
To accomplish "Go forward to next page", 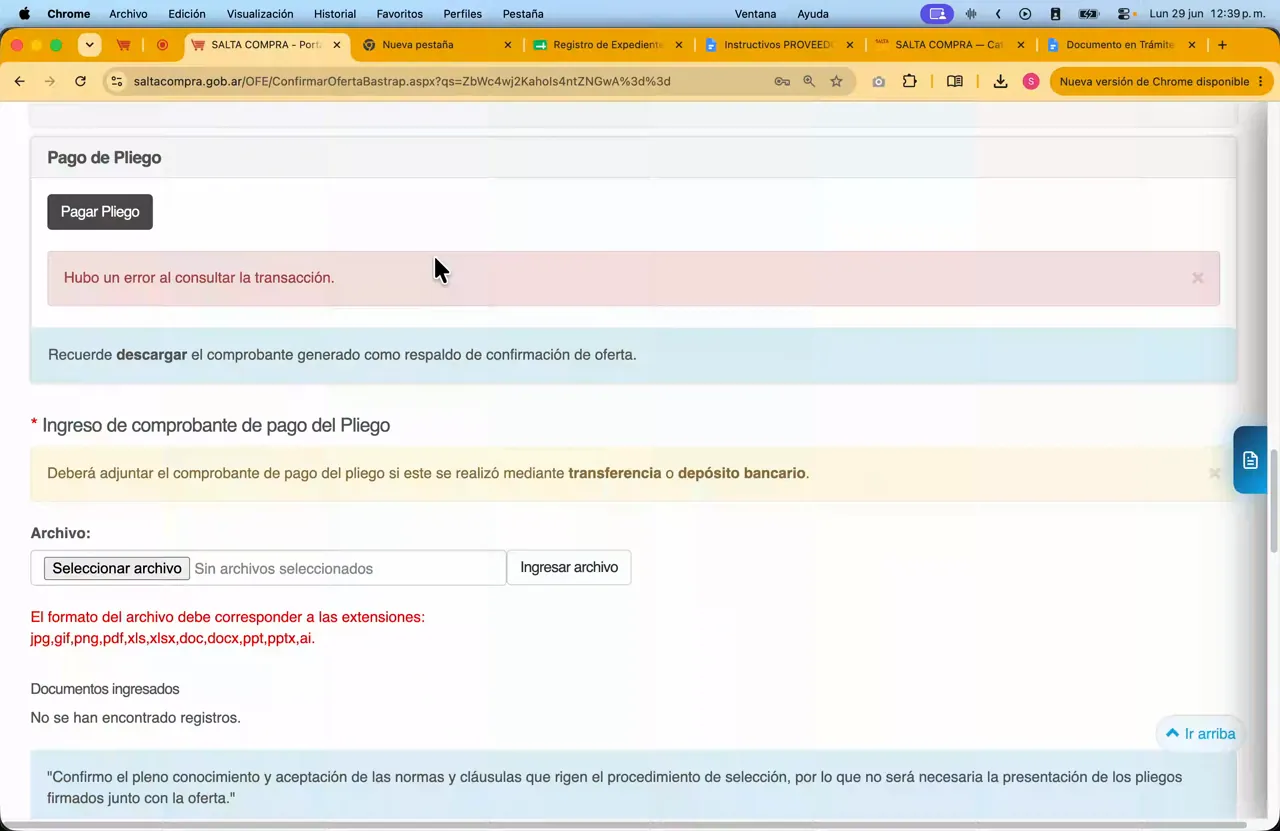I will (49, 81).
